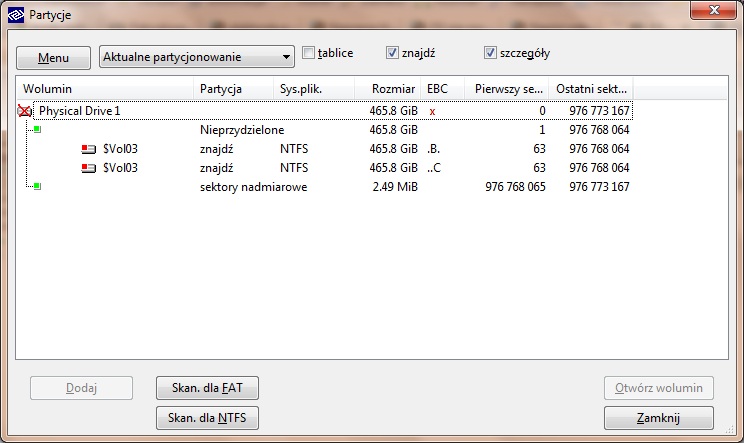
Task: Select the sektory nadmiarowe row
Action: 333,187
